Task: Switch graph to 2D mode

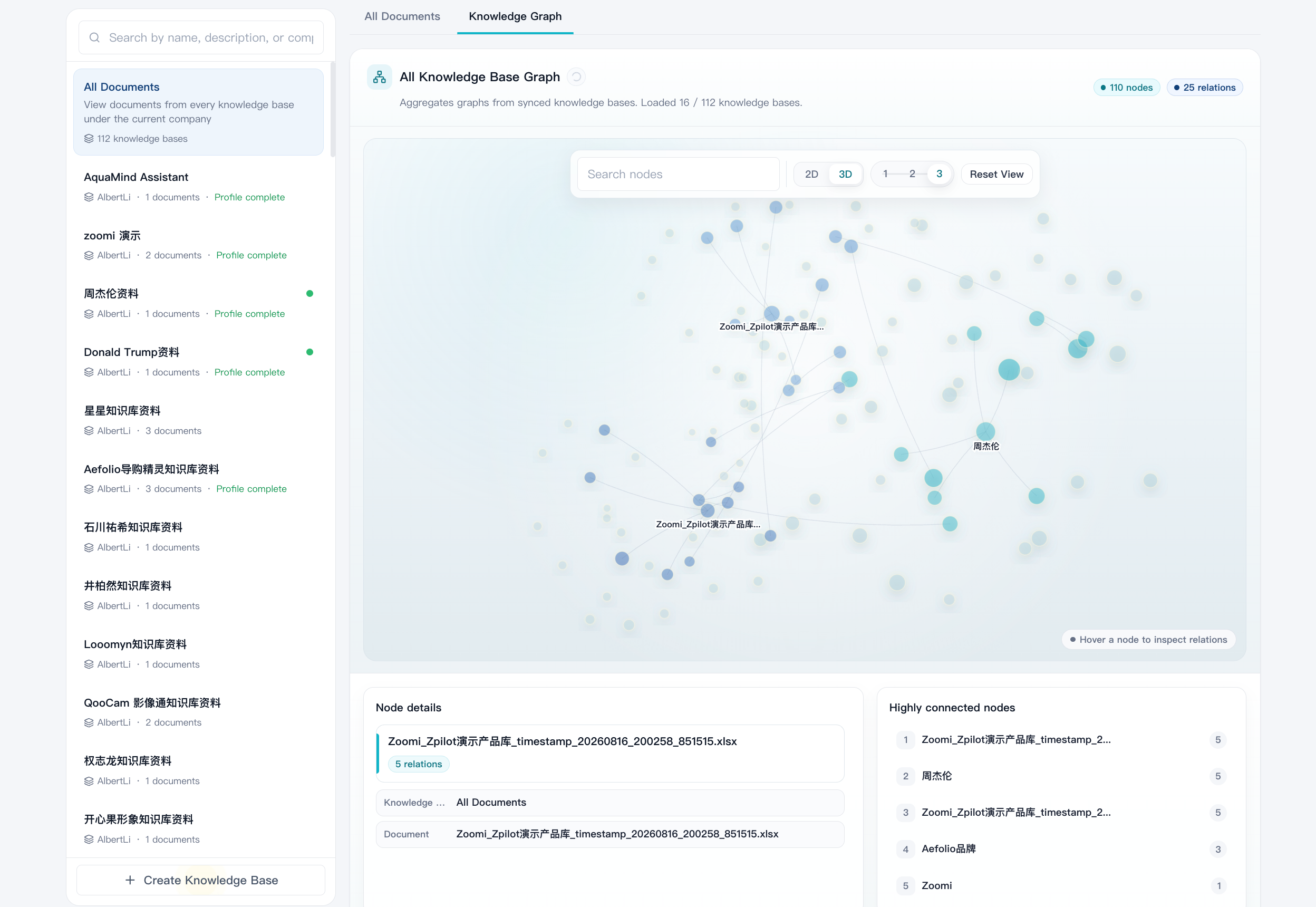Action: click(x=811, y=175)
